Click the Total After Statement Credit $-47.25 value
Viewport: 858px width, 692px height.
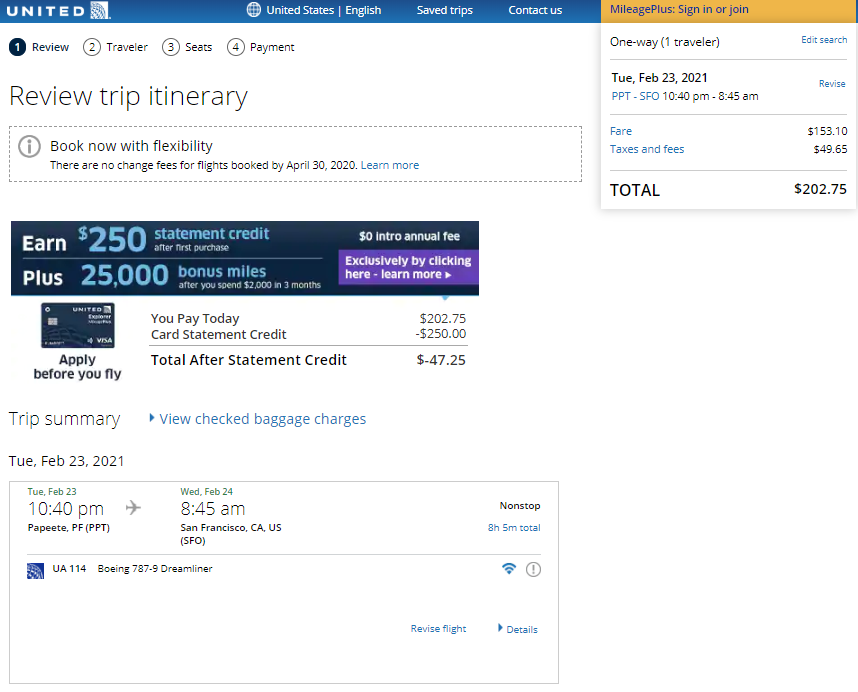440,360
